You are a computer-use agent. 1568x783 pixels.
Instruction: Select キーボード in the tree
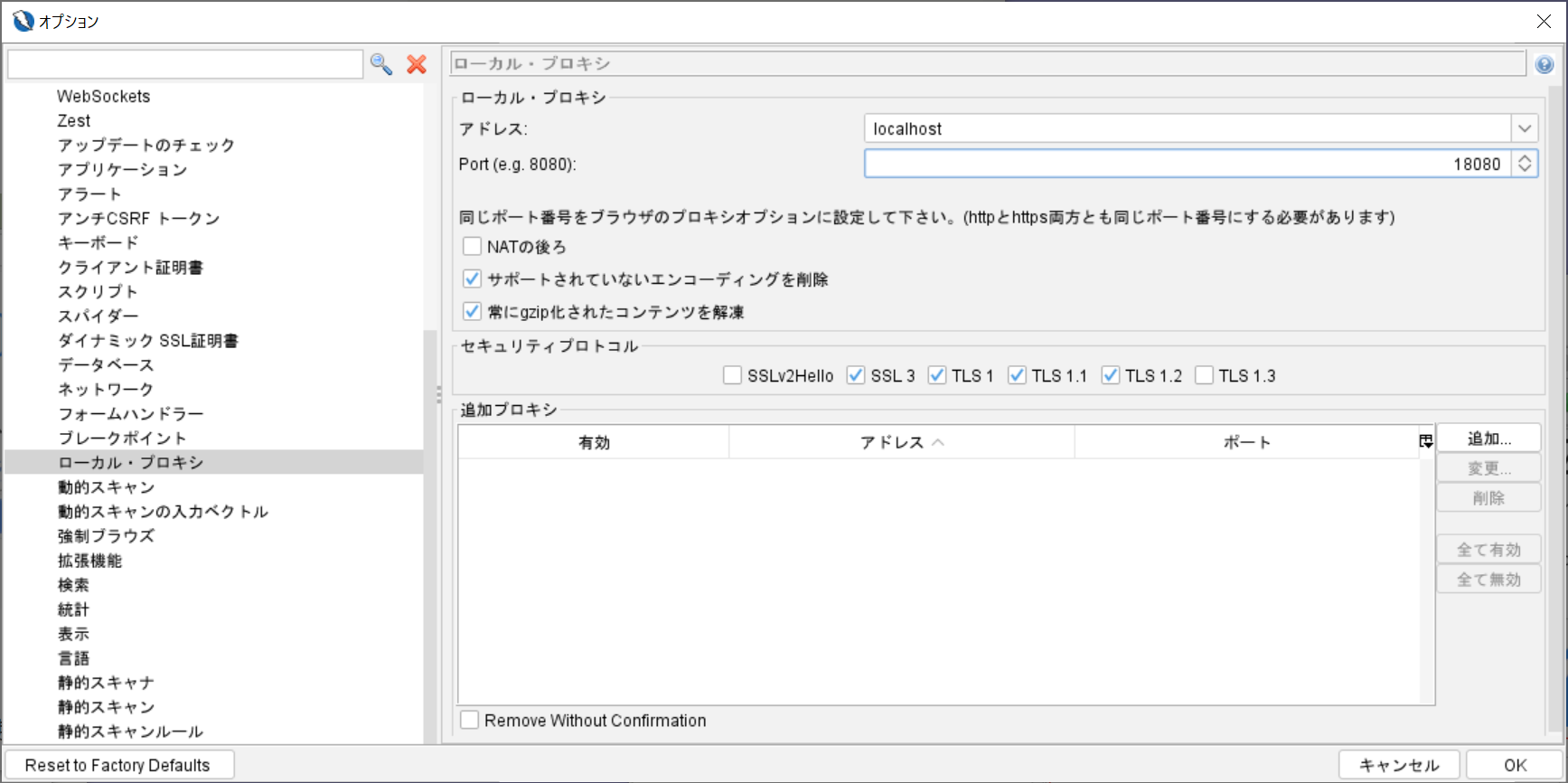coord(98,242)
